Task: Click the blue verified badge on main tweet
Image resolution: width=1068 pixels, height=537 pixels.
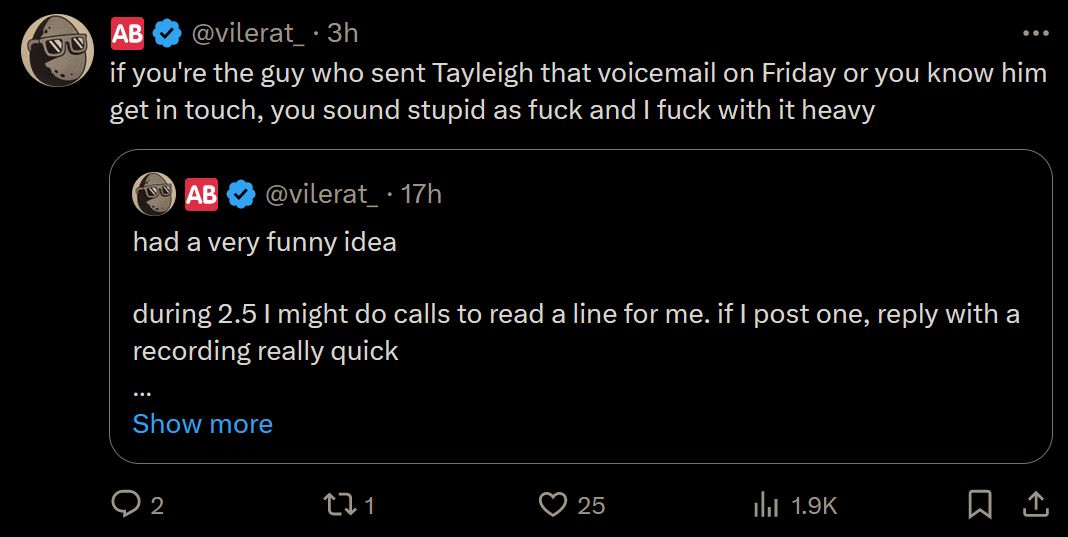Action: pyautogui.click(x=167, y=33)
